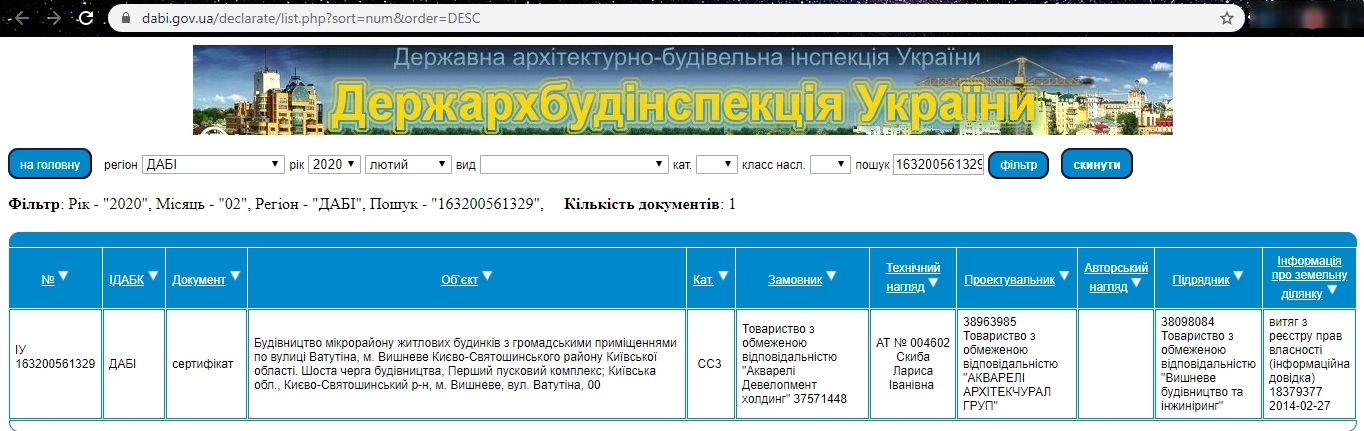1364x431 pixels.
Task: Select the Акварелі Девелопмент холдинг customer cell
Action: coord(804,364)
